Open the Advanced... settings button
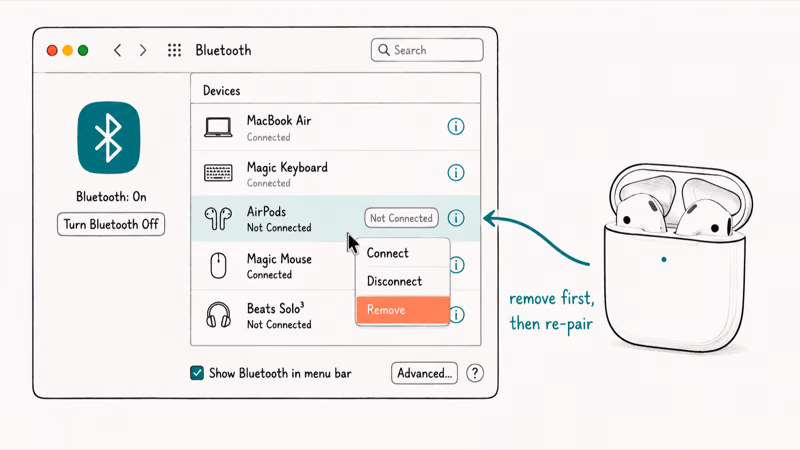800x450 pixels. (424, 373)
